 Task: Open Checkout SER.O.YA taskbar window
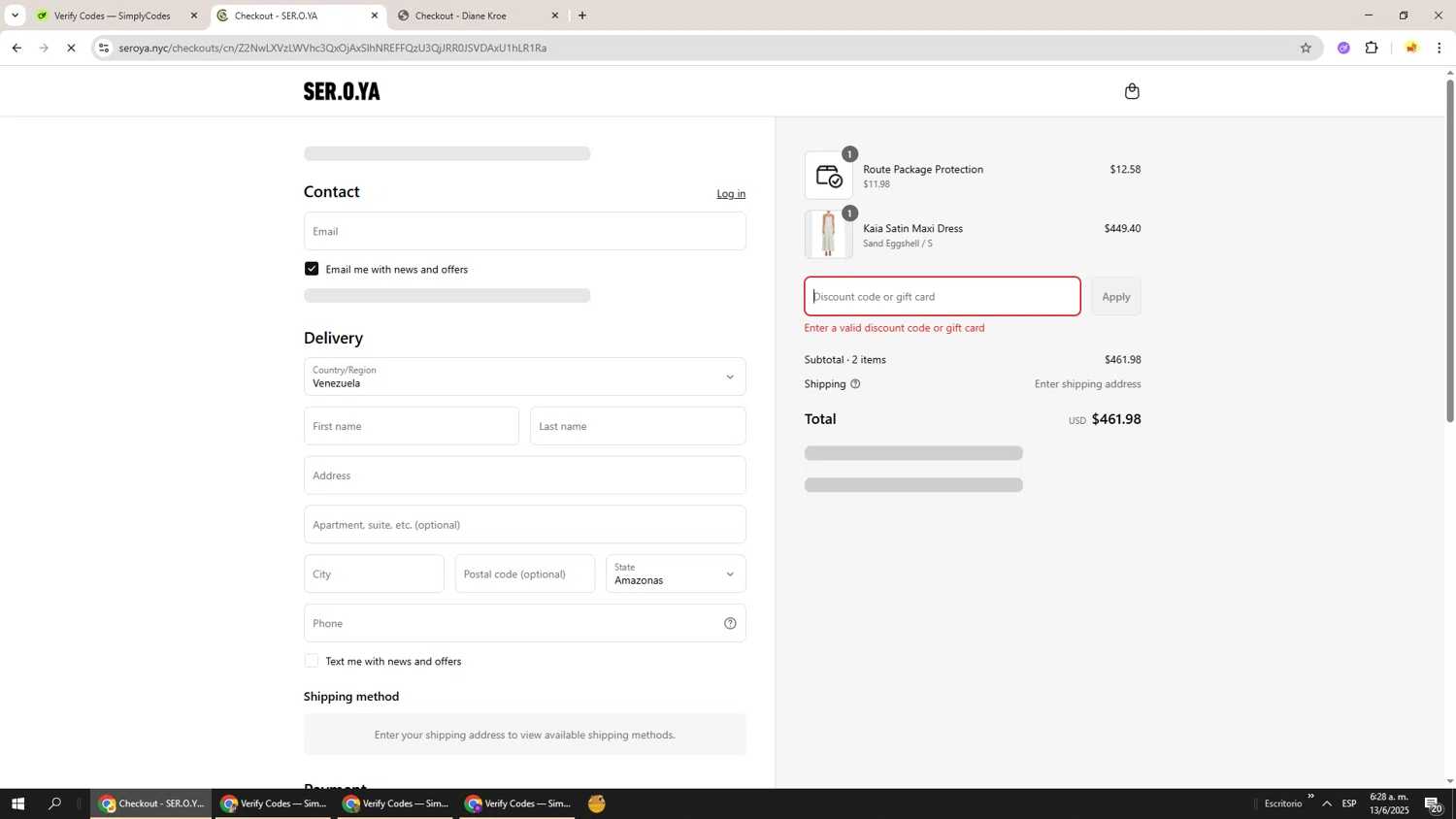(x=151, y=803)
